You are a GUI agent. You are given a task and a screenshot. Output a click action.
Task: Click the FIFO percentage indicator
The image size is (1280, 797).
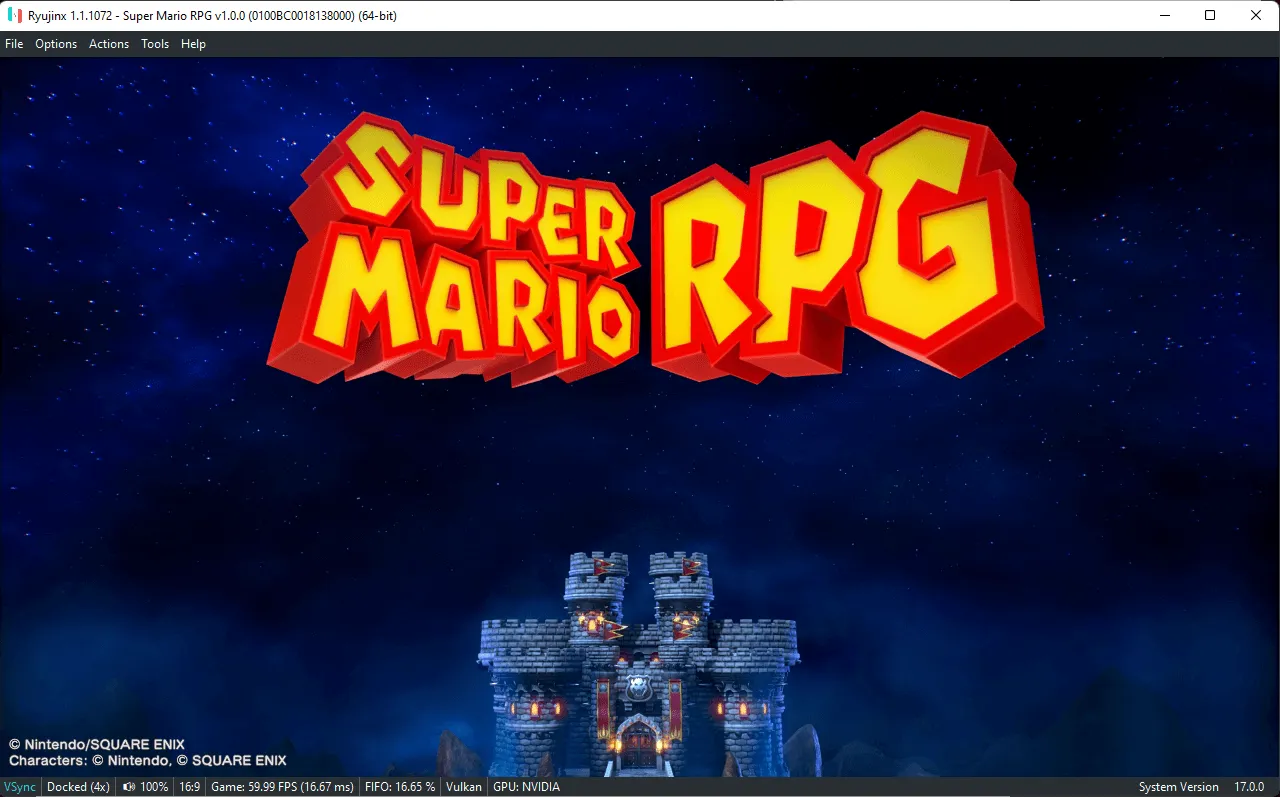point(400,787)
